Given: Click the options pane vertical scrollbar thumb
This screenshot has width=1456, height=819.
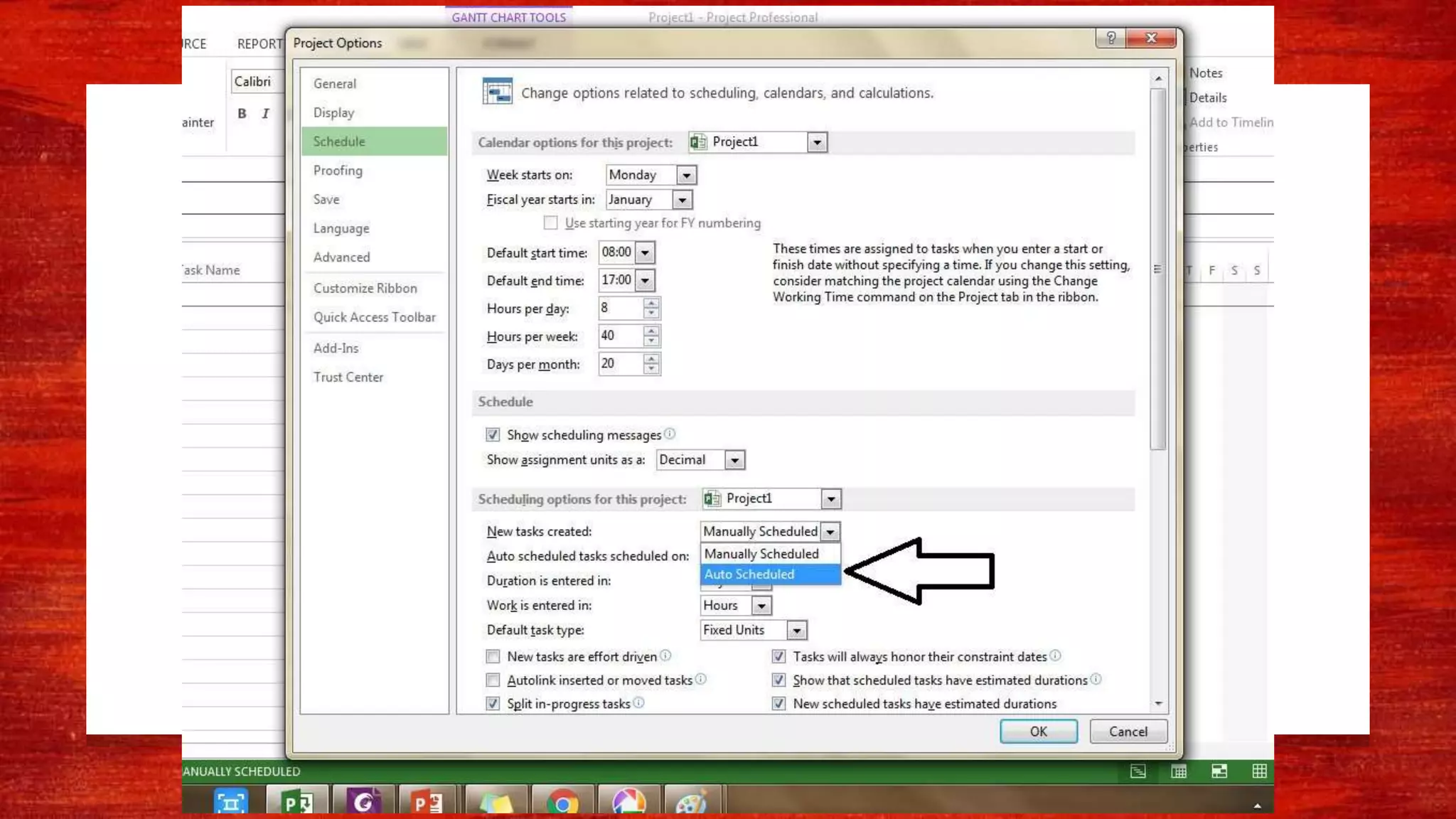Looking at the screenshot, I should (1158, 270).
